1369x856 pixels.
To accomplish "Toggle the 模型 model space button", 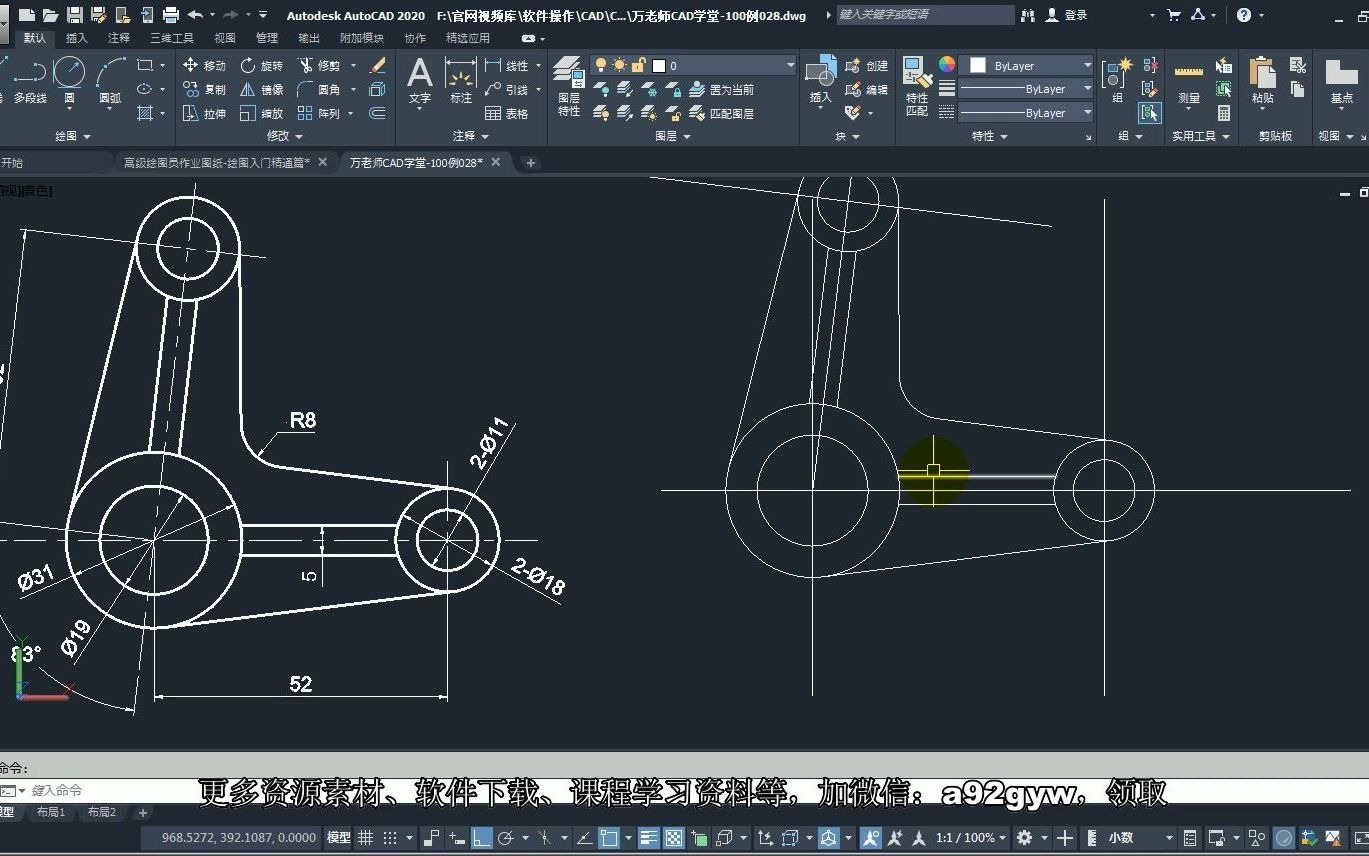I will coord(339,838).
